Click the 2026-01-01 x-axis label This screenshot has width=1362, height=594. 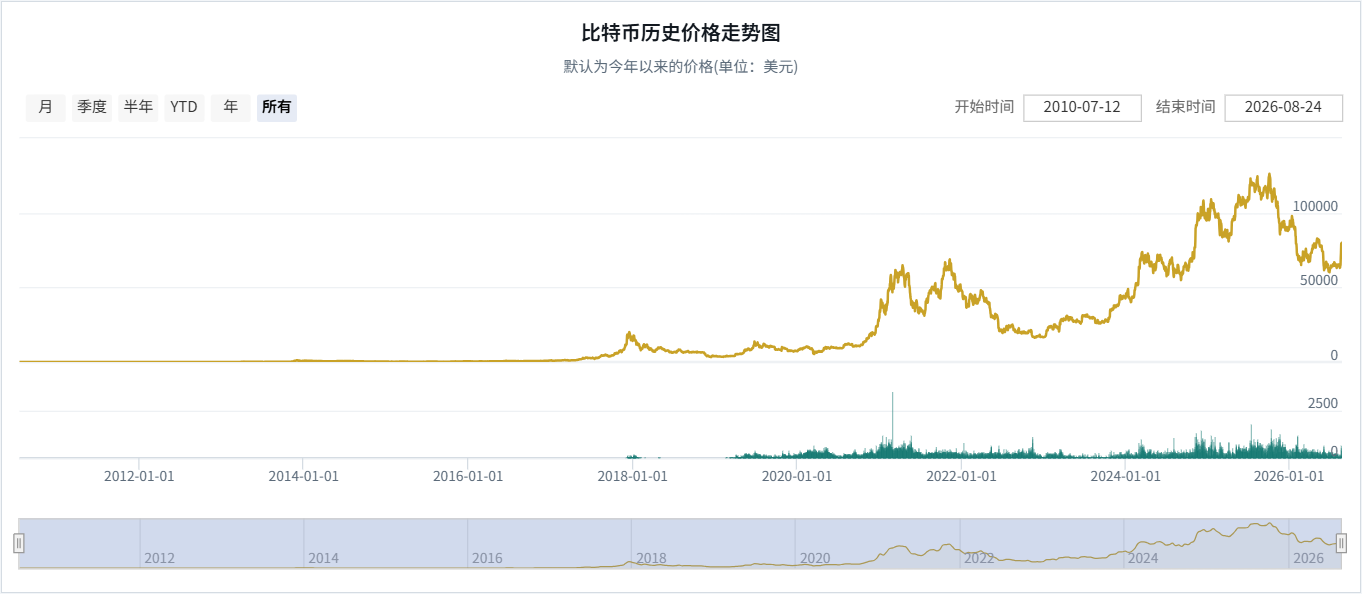1289,476
